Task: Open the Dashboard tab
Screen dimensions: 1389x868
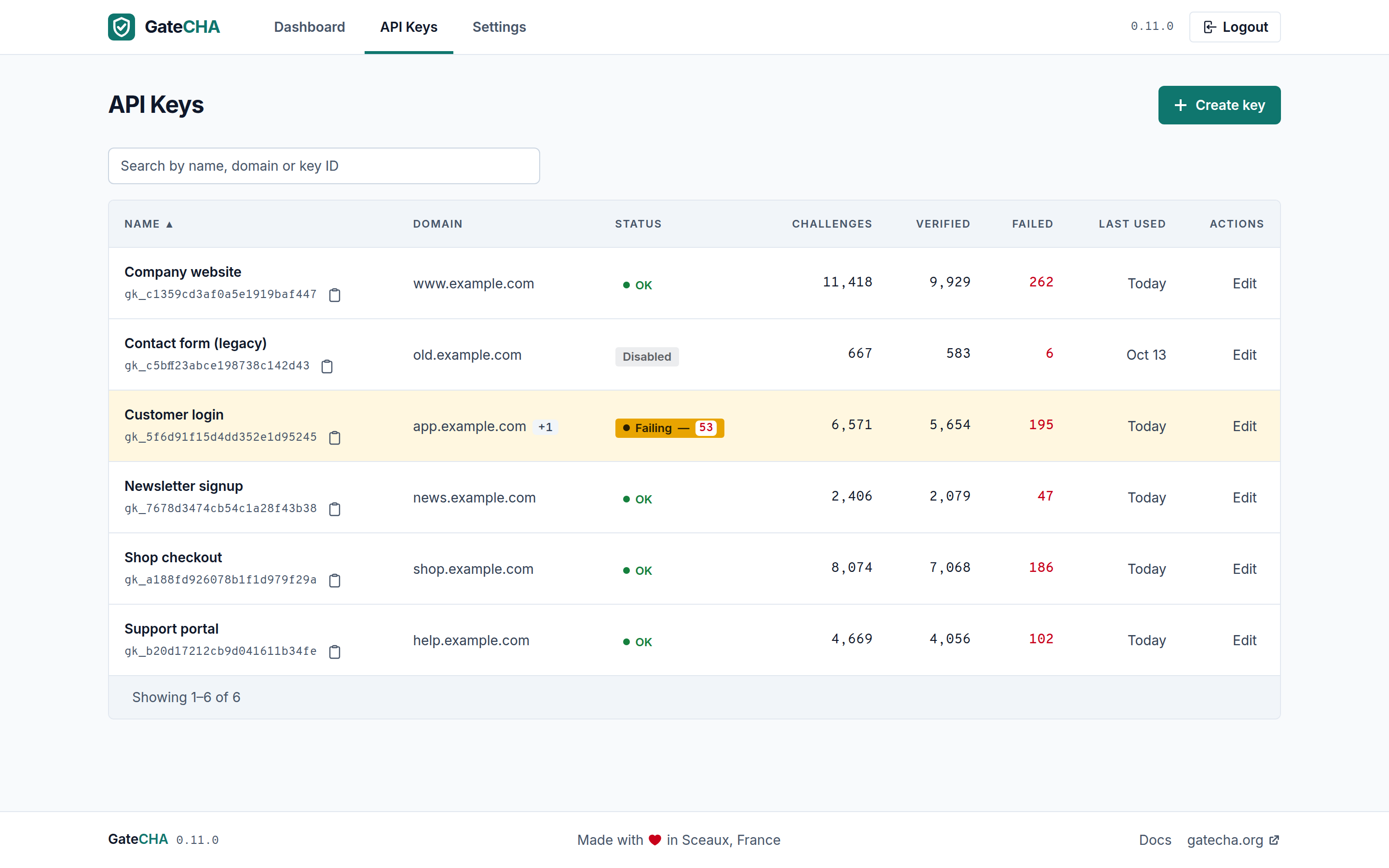Action: [309, 27]
